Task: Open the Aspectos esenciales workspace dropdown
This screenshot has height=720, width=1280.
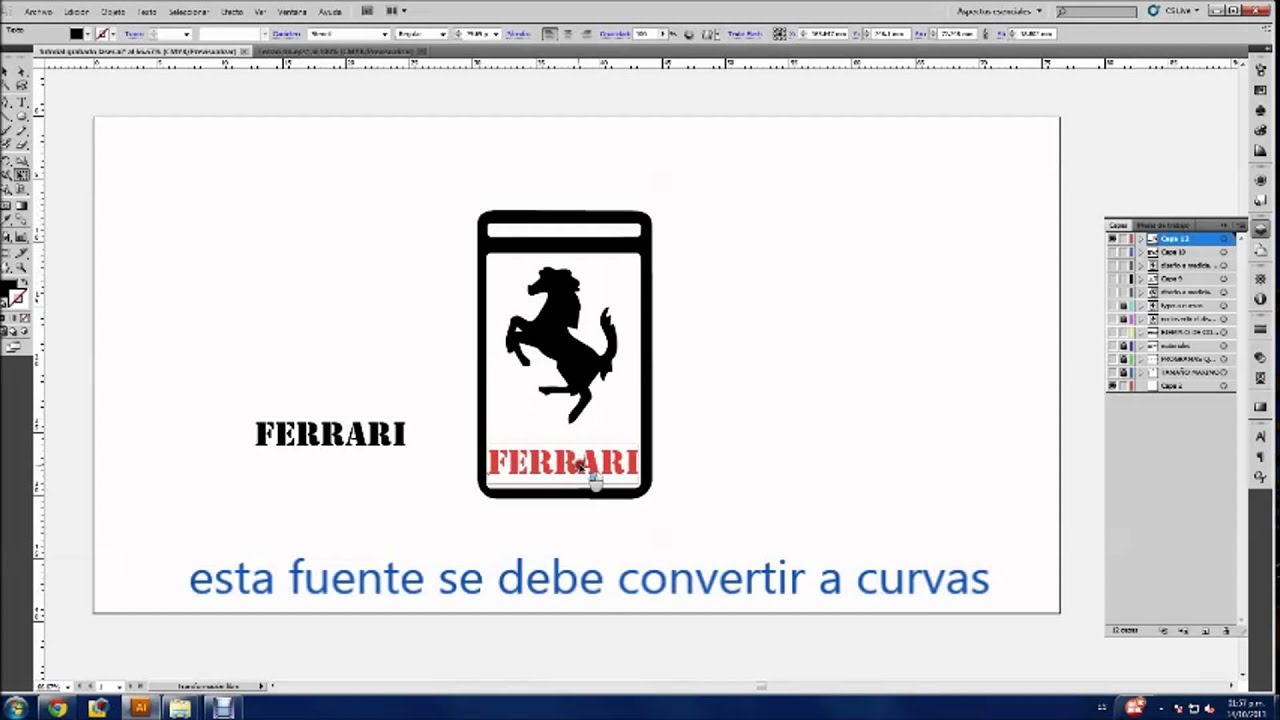Action: coord(999,11)
